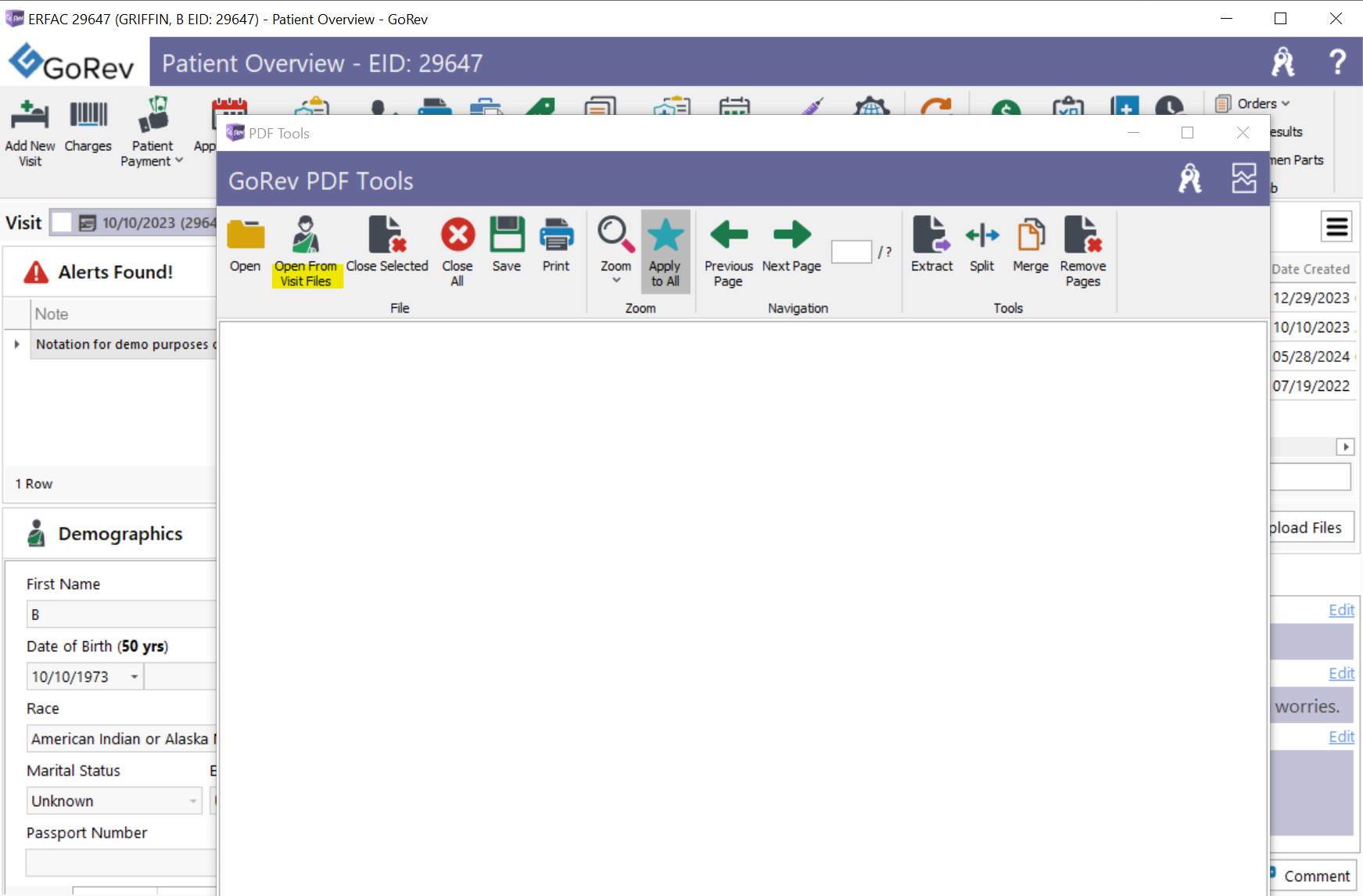This screenshot has height=896, width=1363.
Task: Print the PDF using the Print icon
Action: click(x=556, y=235)
